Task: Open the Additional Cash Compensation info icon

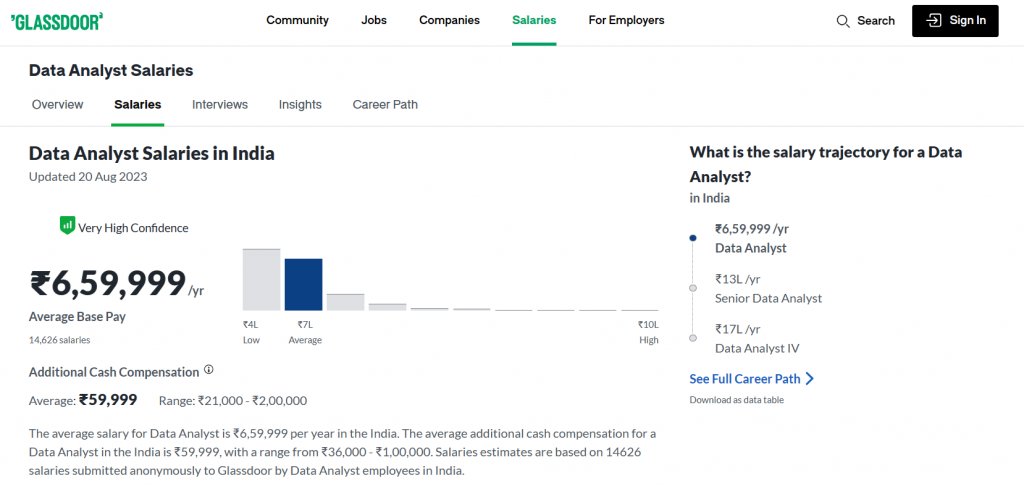Action: tap(209, 370)
